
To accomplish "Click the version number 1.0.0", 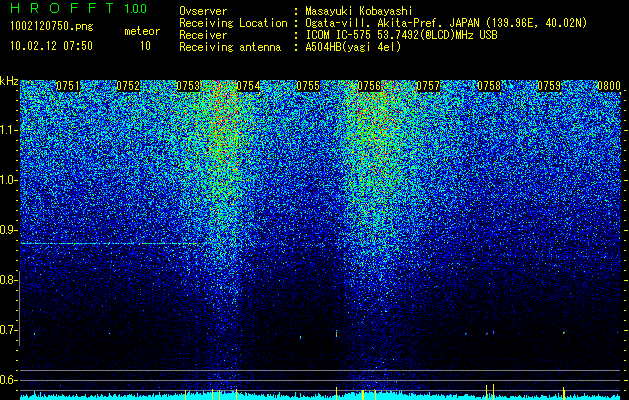I will 136,9.
